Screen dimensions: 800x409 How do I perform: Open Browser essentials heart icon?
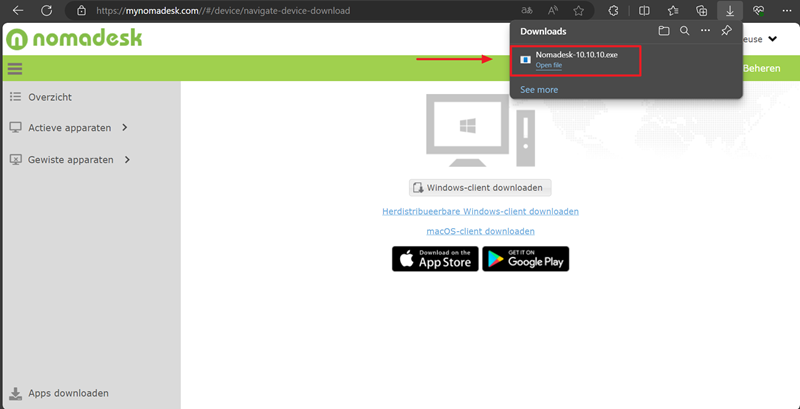(759, 10)
